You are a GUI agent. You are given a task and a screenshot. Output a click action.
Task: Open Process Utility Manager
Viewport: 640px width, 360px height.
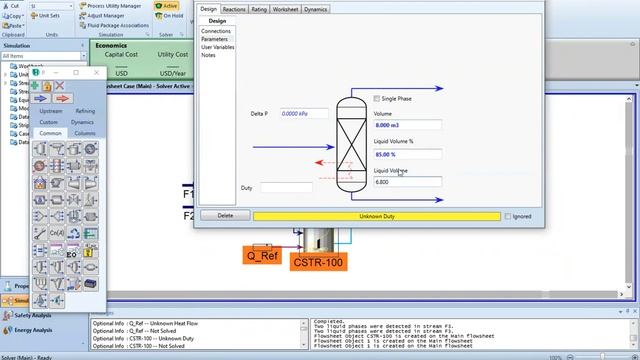[110, 6]
